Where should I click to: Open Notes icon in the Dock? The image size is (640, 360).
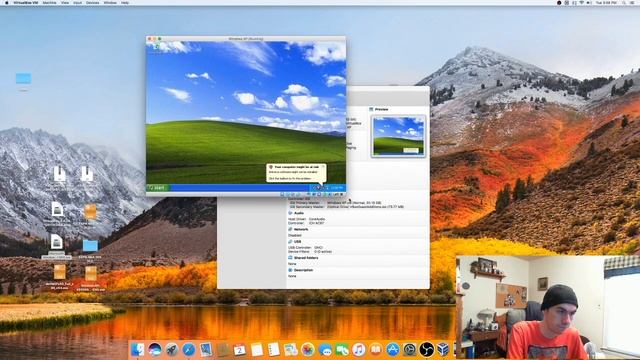257,349
